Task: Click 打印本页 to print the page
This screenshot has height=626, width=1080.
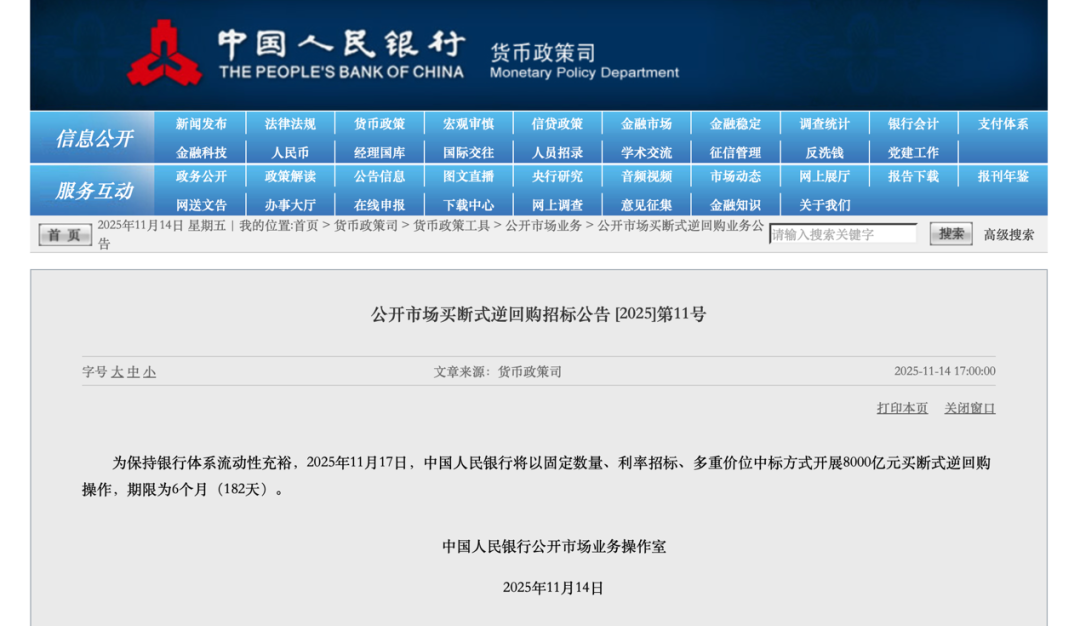Action: [x=902, y=408]
